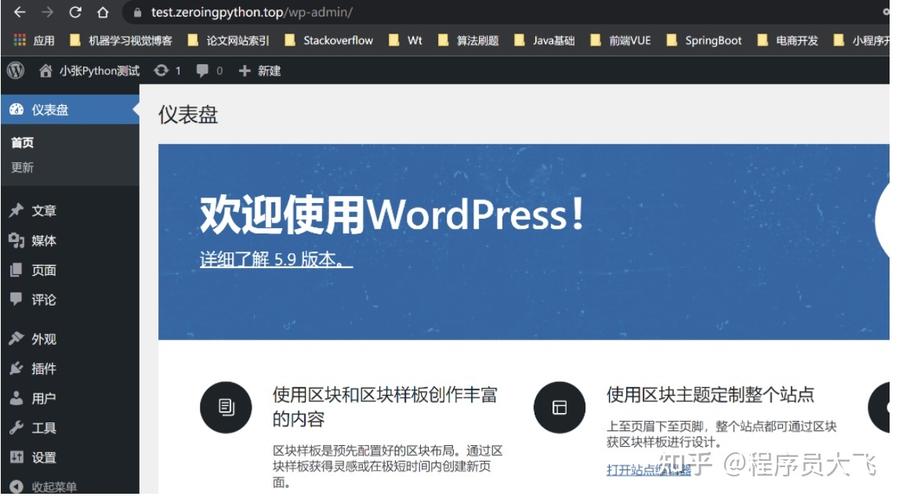Open the 首页 submenu item

point(22,142)
